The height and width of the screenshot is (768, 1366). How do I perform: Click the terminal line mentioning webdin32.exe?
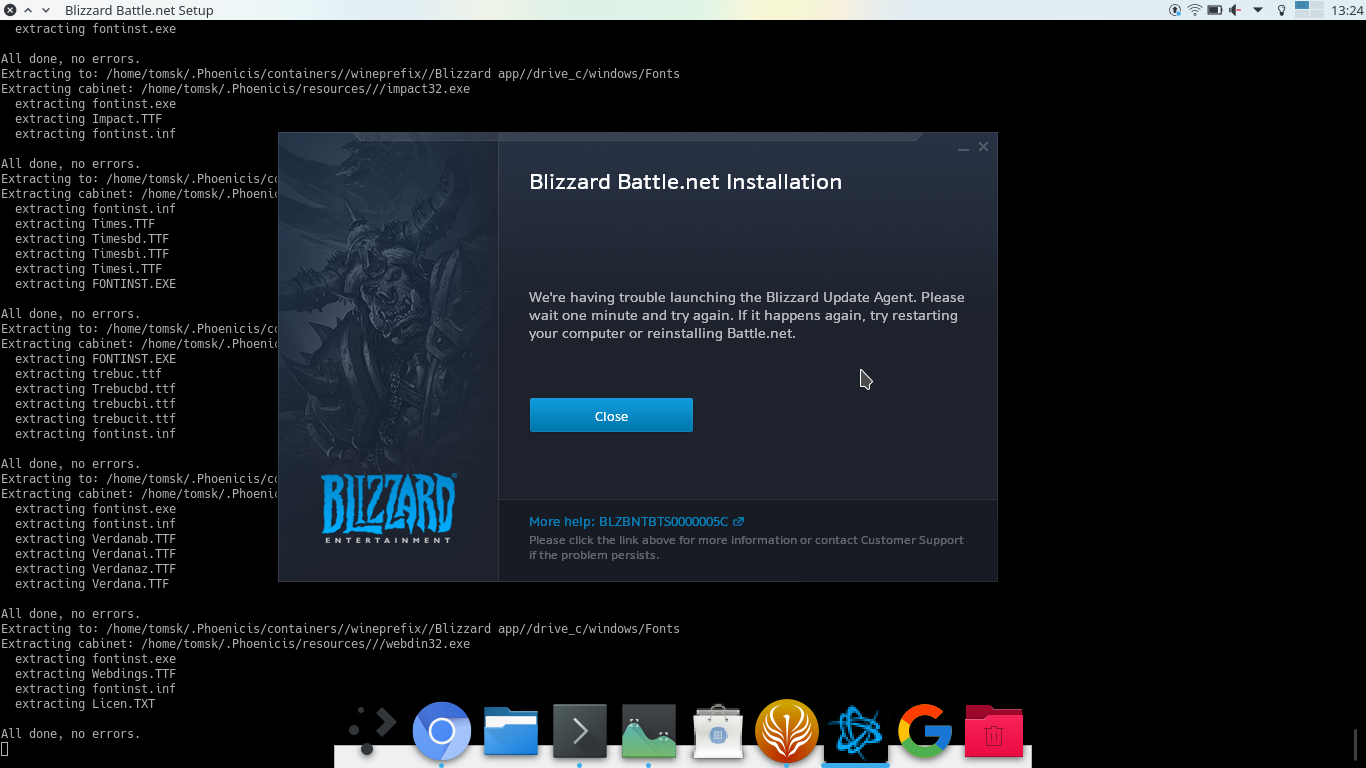pos(236,644)
